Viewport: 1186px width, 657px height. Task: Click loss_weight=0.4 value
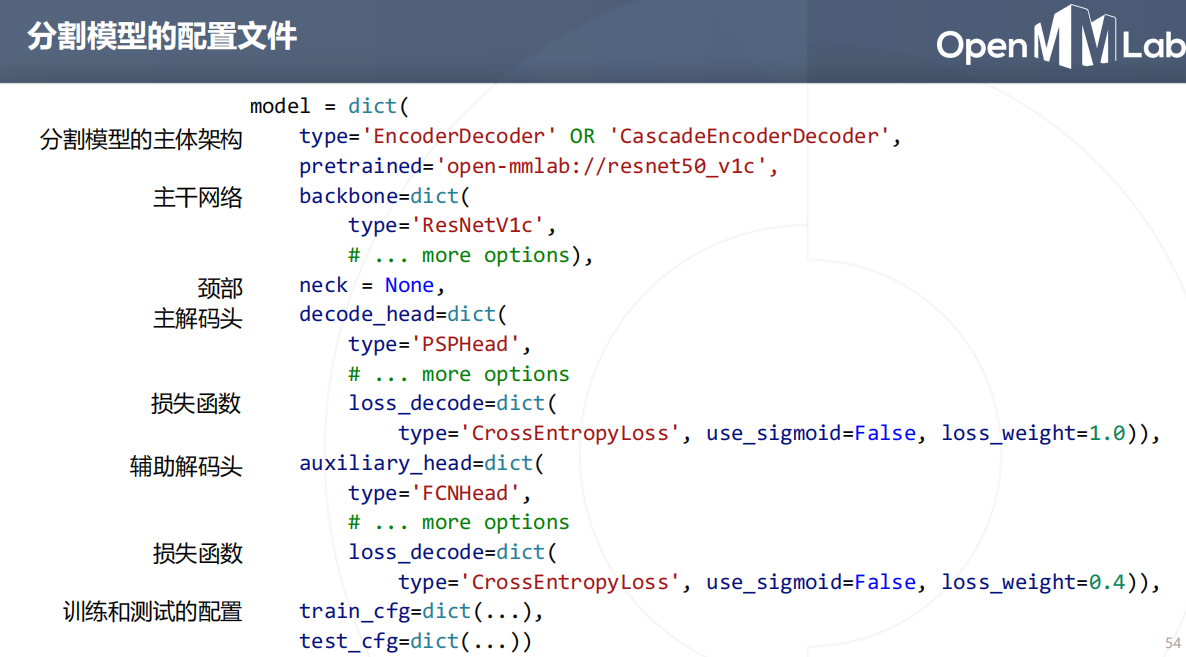coord(1033,582)
